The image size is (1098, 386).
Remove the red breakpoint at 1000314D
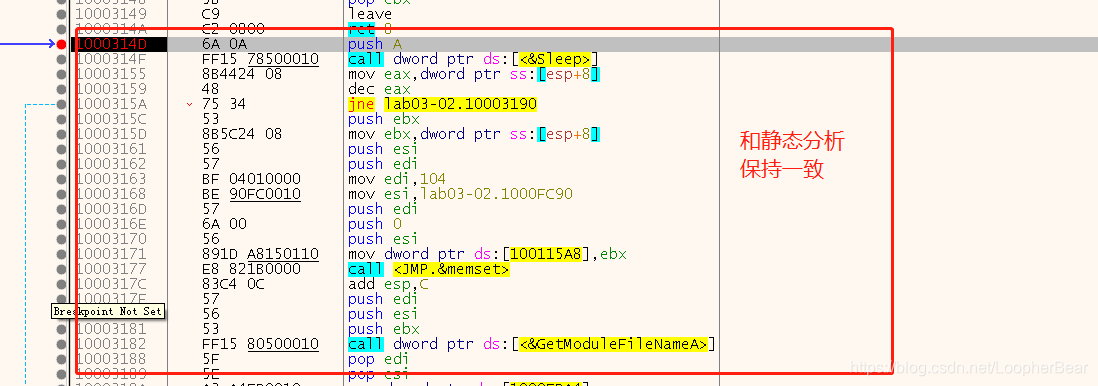62,44
